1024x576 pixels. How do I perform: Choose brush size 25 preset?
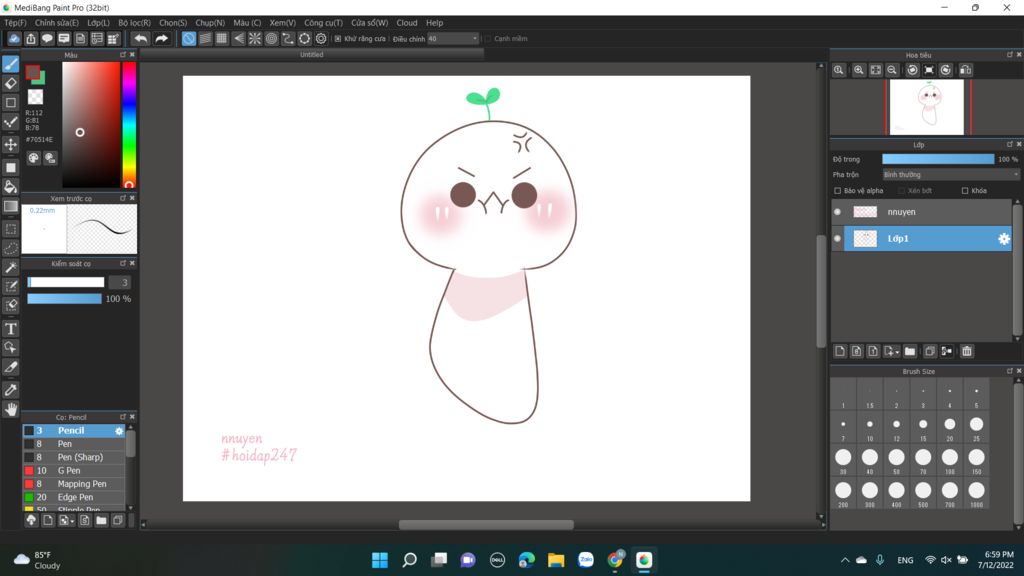976,427
